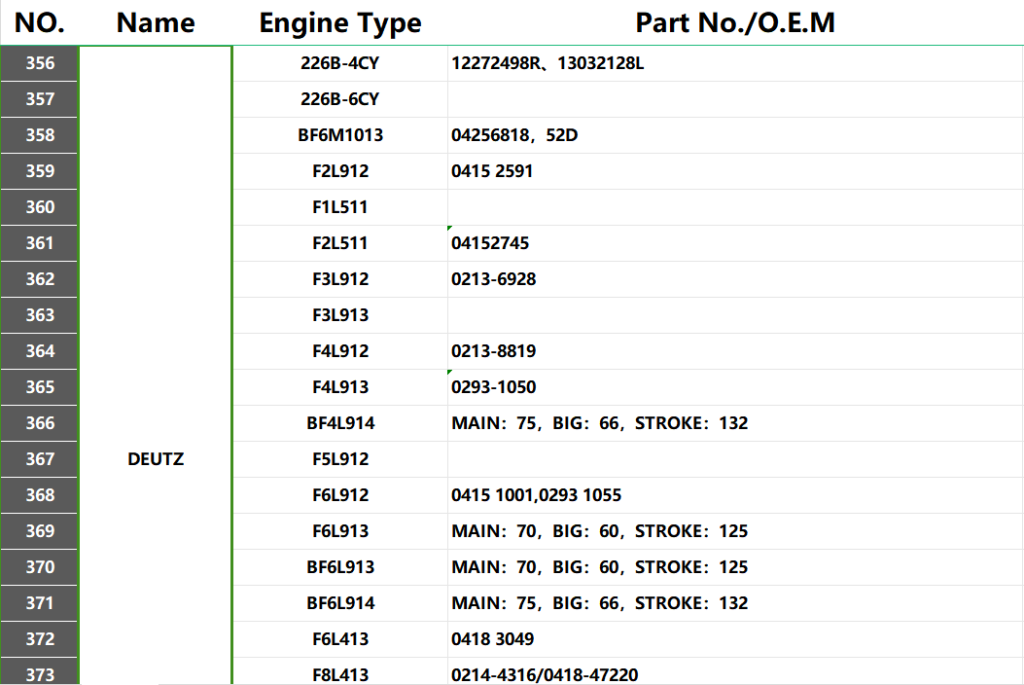Select engine type cell F6L912
The width and height of the screenshot is (1024, 685).
[340, 495]
